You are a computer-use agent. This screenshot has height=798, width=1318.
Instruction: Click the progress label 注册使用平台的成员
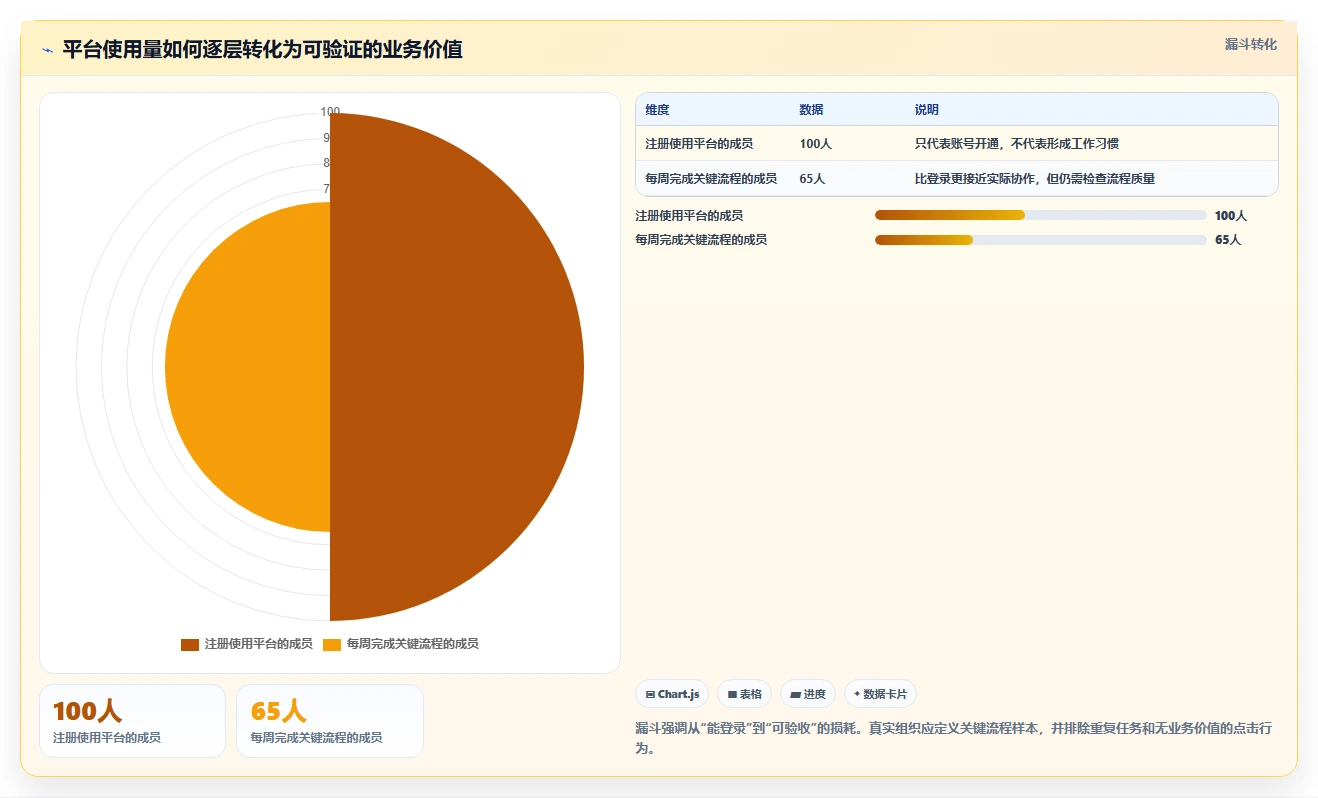[x=689, y=216]
